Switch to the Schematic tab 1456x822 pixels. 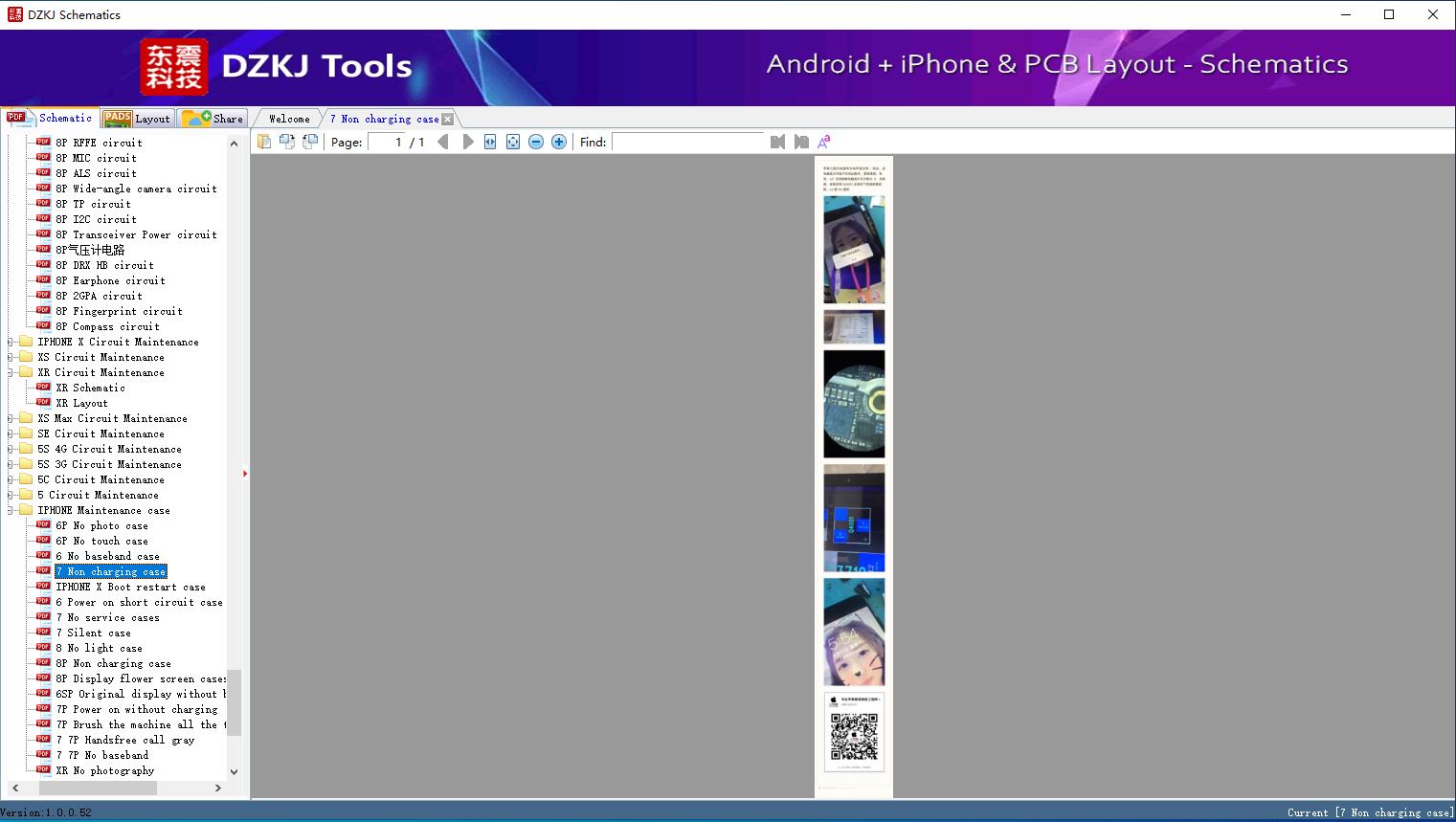click(x=50, y=118)
